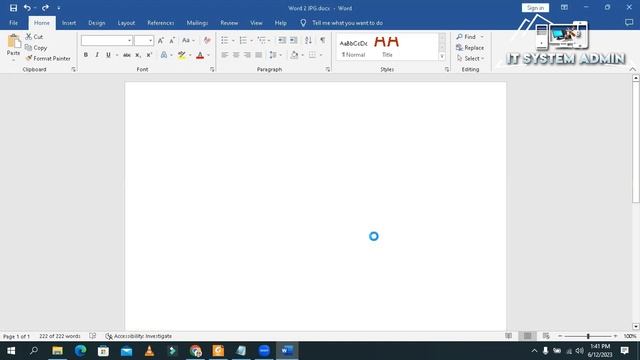Screen dimensions: 640x360
Task: Switch to the Design tab
Action: (97, 23)
